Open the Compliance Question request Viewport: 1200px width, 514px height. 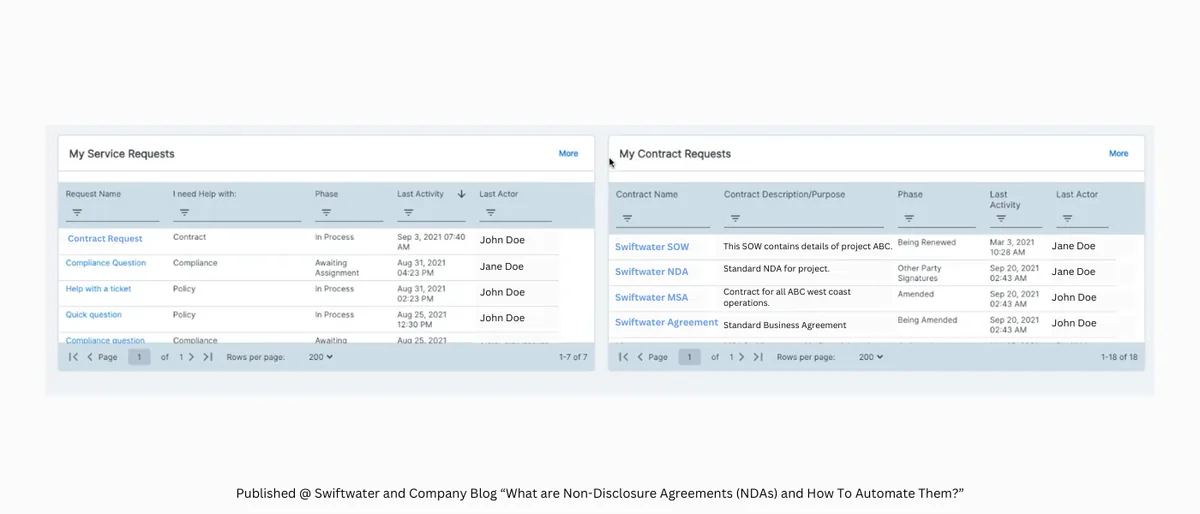[106, 263]
